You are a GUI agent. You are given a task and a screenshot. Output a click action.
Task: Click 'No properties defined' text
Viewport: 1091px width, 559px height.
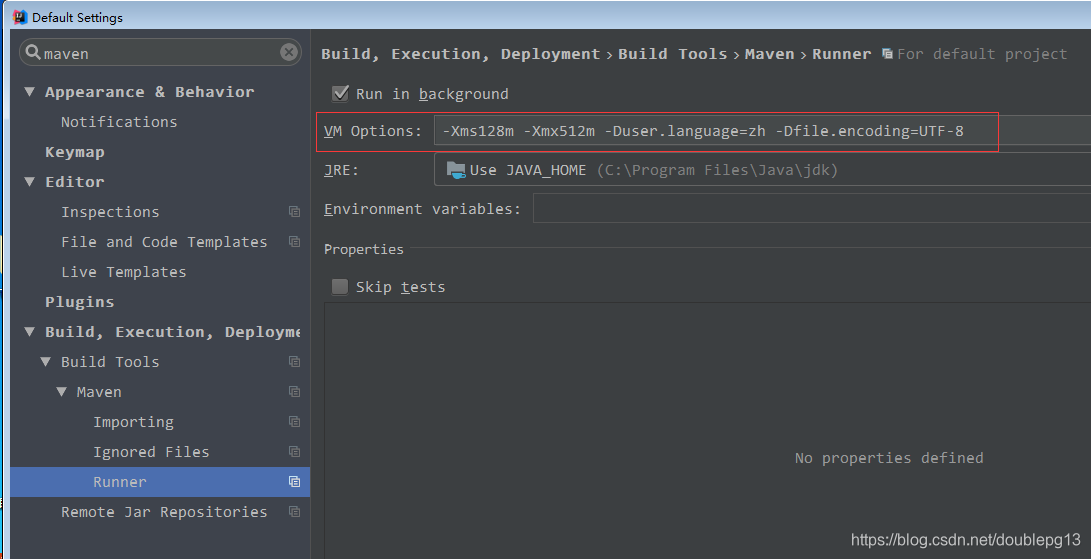point(889,458)
